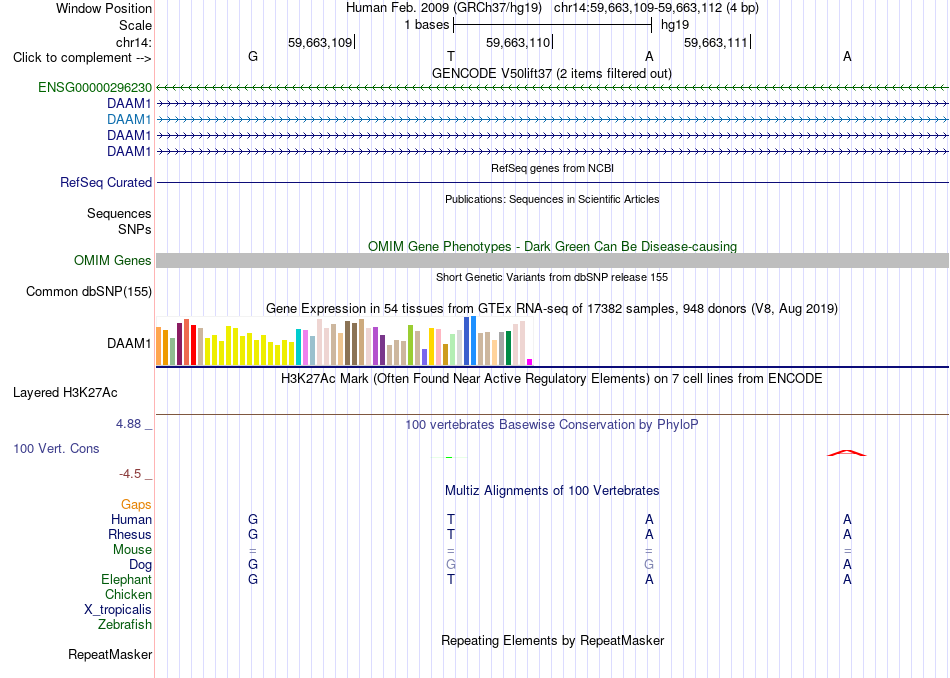Click the H3K27Ac Mark track title
Screen dimensions: 950x678
click(552, 379)
